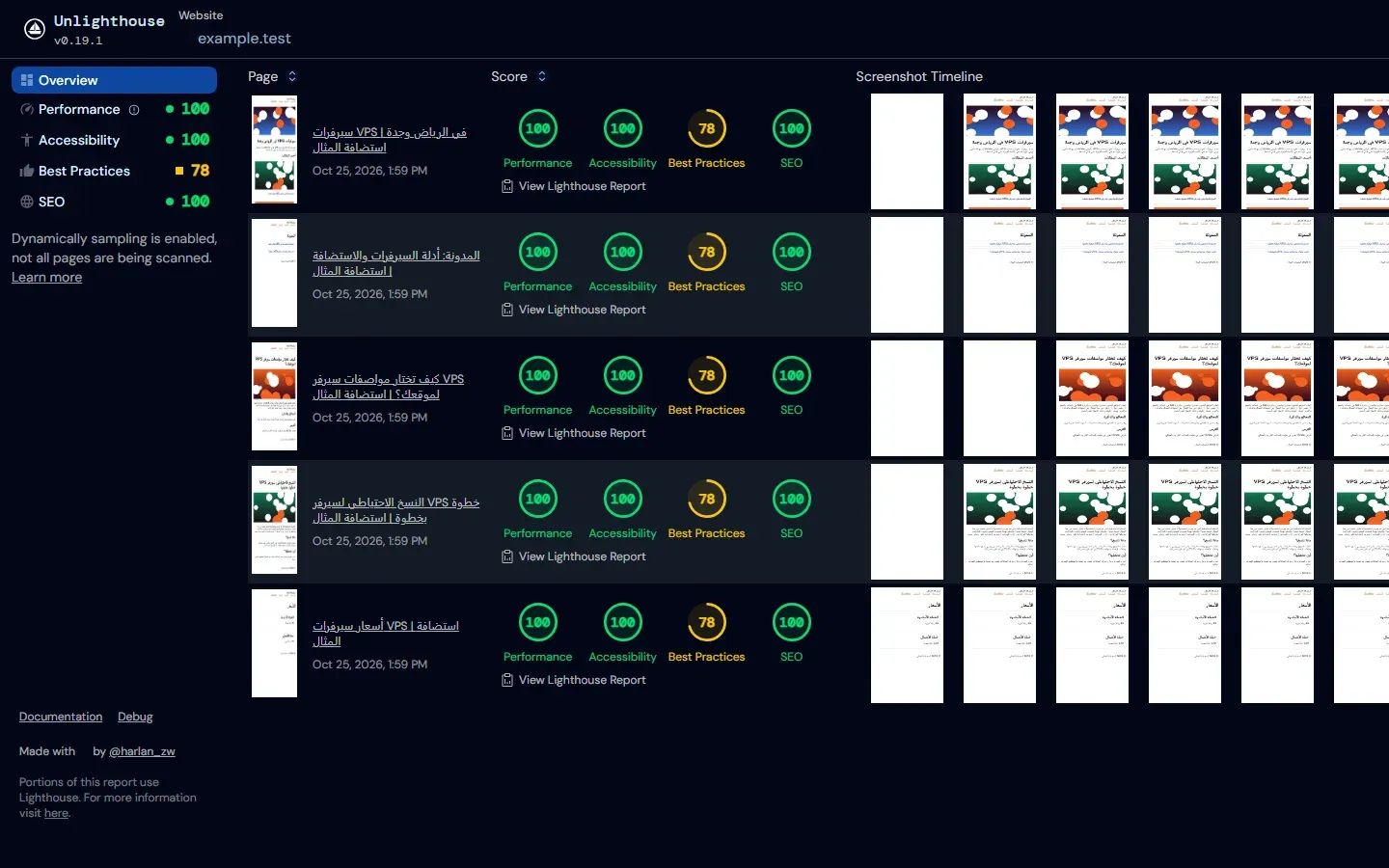1389x868 pixels.
Task: Switch to the Accessibility sidebar tab
Action: pyautogui.click(x=114, y=140)
